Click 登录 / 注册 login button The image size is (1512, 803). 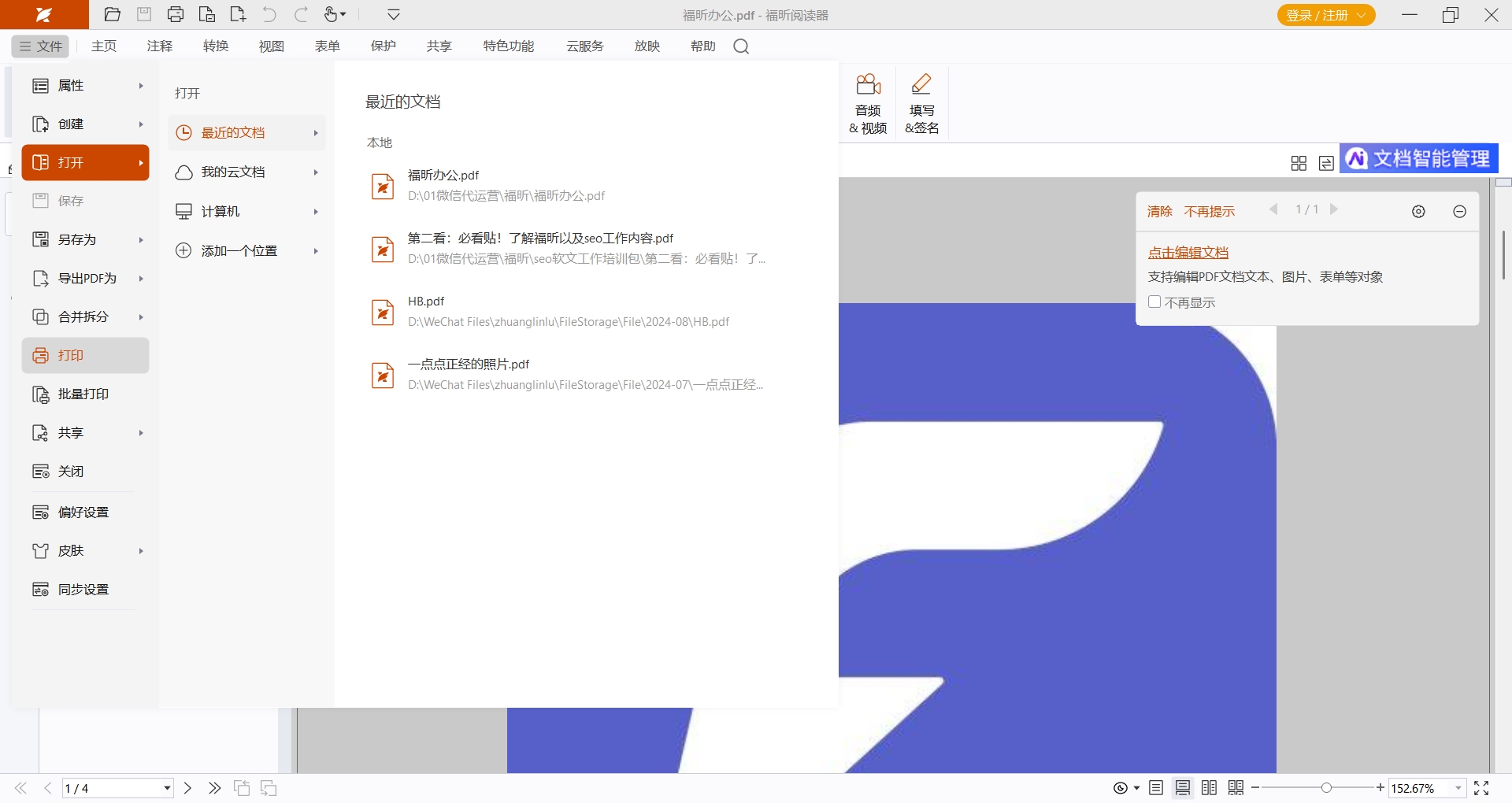[x=1326, y=15]
